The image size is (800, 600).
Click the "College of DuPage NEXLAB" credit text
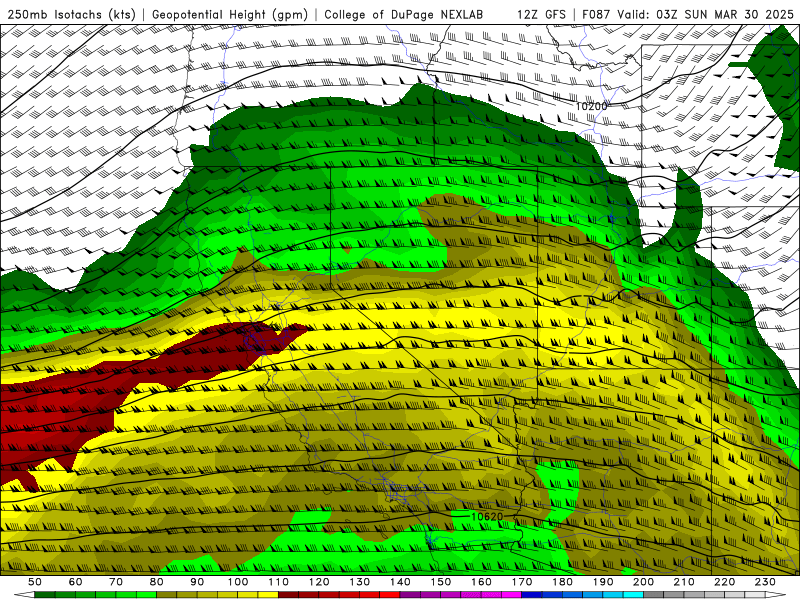pyautogui.click(x=404, y=14)
